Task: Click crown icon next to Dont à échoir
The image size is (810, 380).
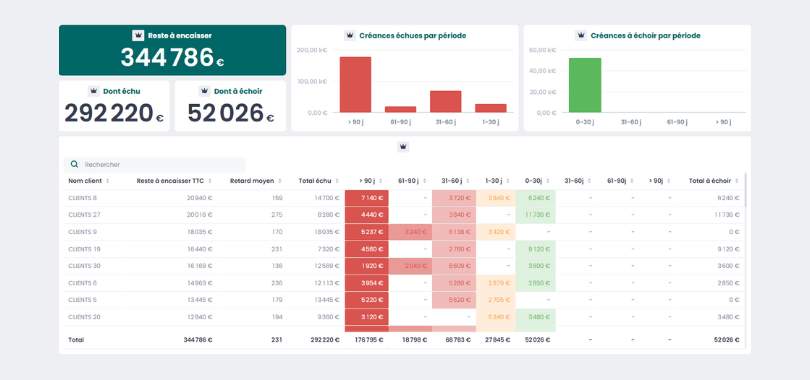Action: pos(205,91)
